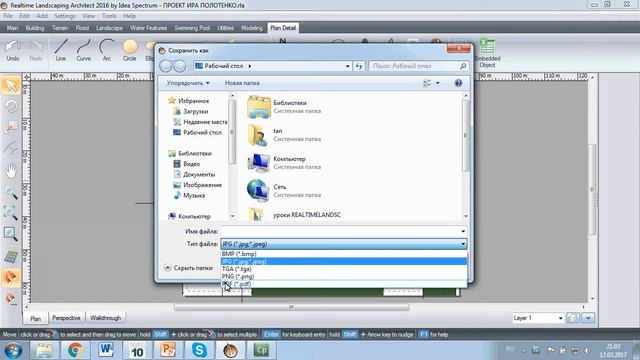Select the arrow pointer tool in left toolbar
This screenshot has width=640, height=360.
[x=11, y=86]
